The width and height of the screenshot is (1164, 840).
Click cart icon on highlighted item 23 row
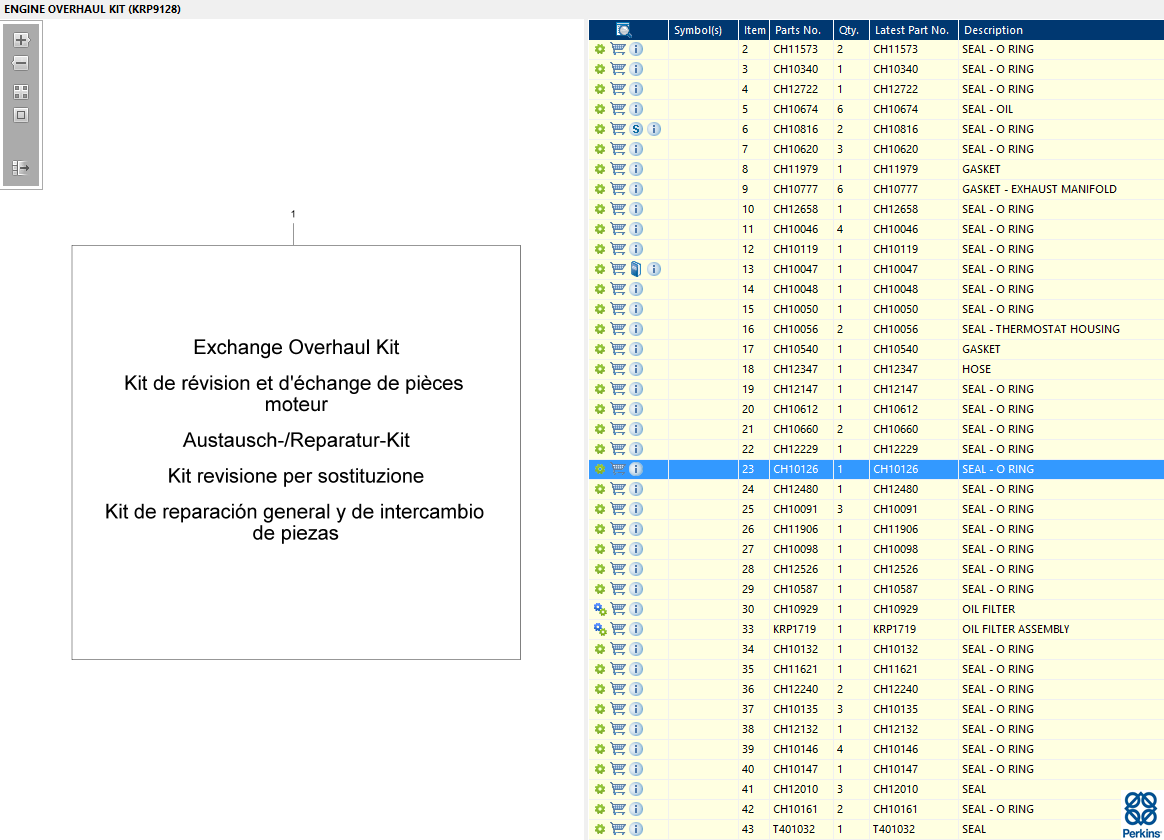click(618, 469)
